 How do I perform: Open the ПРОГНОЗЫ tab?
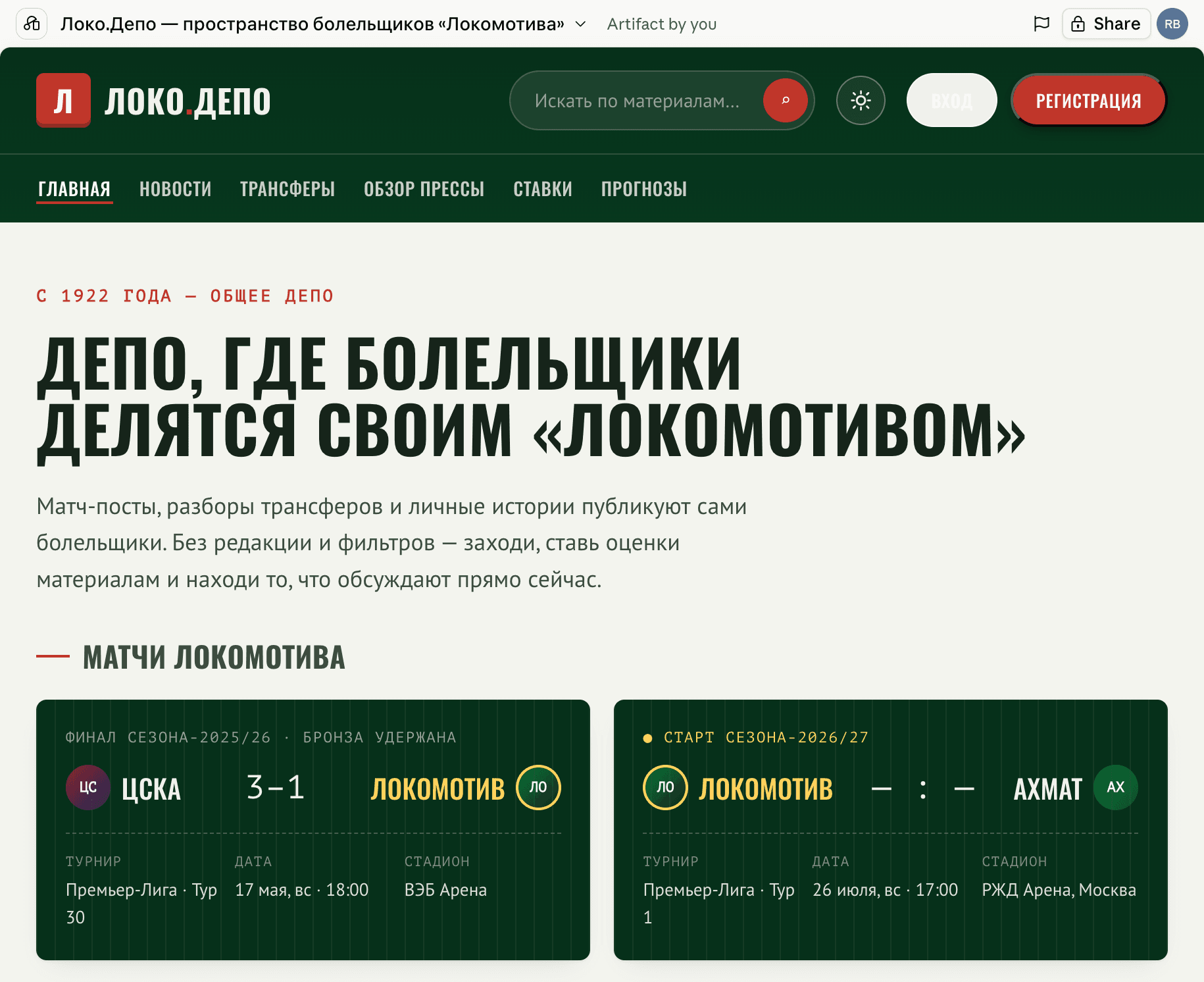click(x=644, y=190)
